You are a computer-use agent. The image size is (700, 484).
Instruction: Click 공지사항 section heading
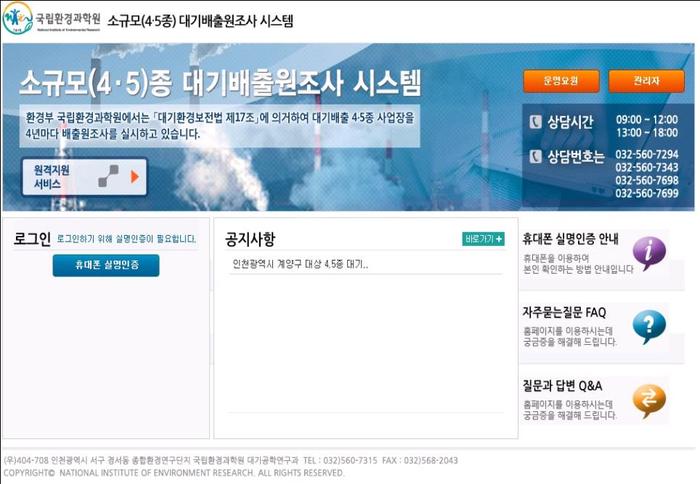click(x=250, y=239)
